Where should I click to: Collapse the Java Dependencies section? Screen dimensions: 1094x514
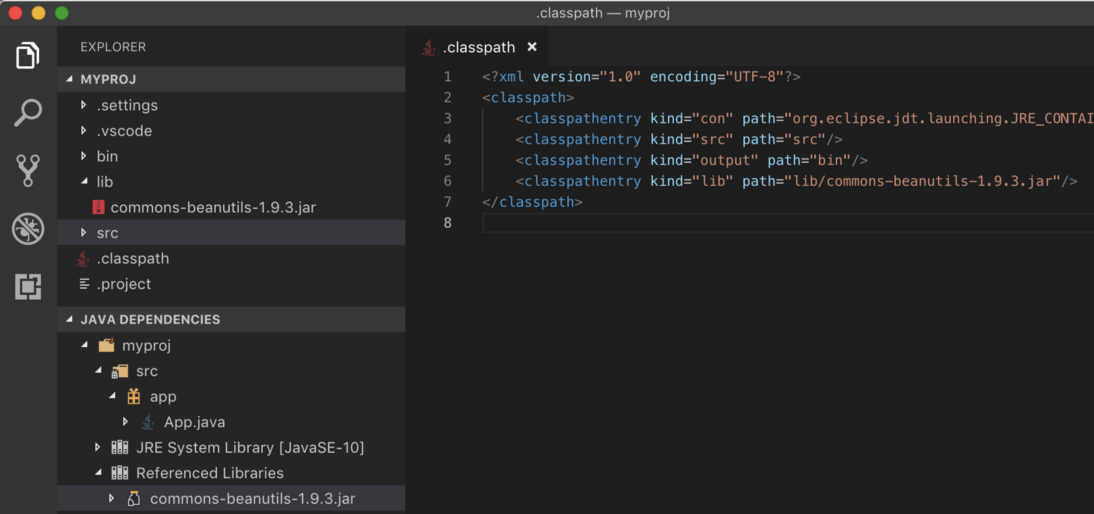tap(70, 320)
